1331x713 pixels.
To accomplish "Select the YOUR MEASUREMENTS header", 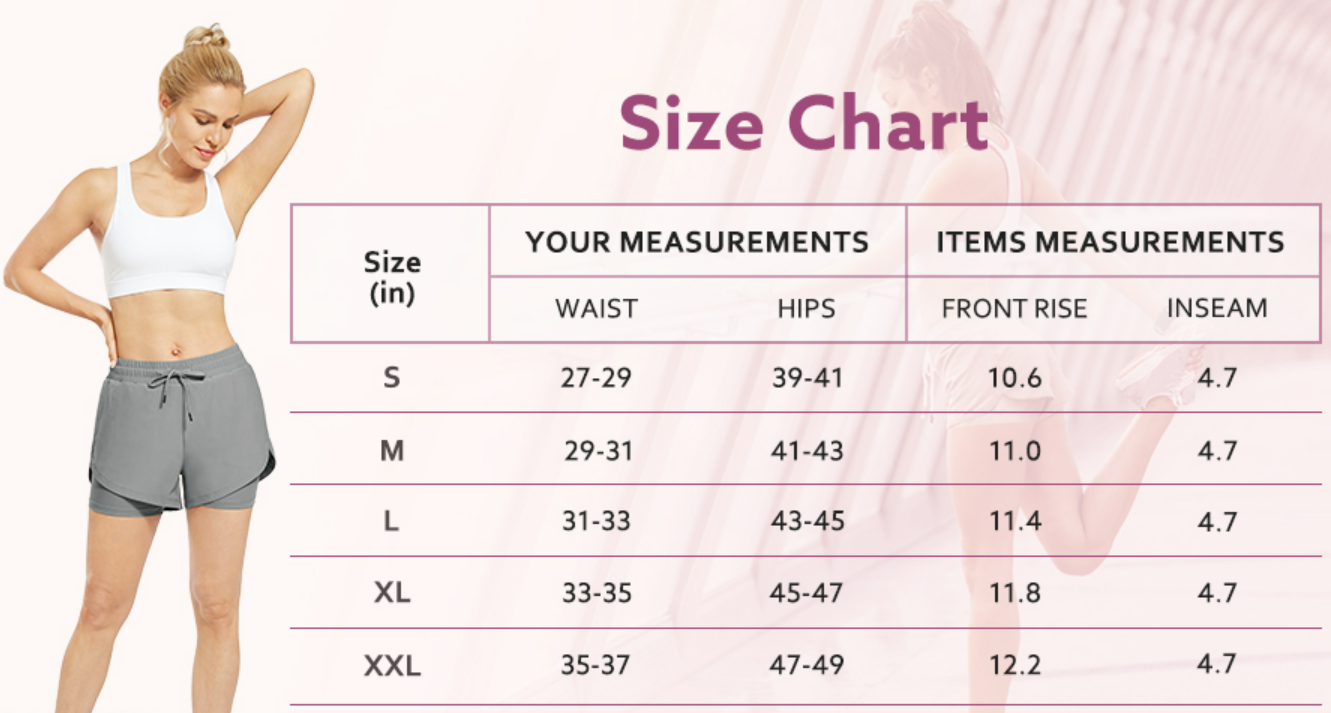I will [697, 242].
